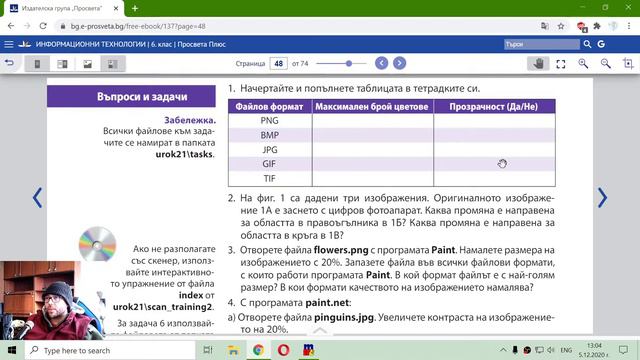Click the crop selection tool
Image resolution: width=640 pixels, height=360 pixels.
coord(628,63)
